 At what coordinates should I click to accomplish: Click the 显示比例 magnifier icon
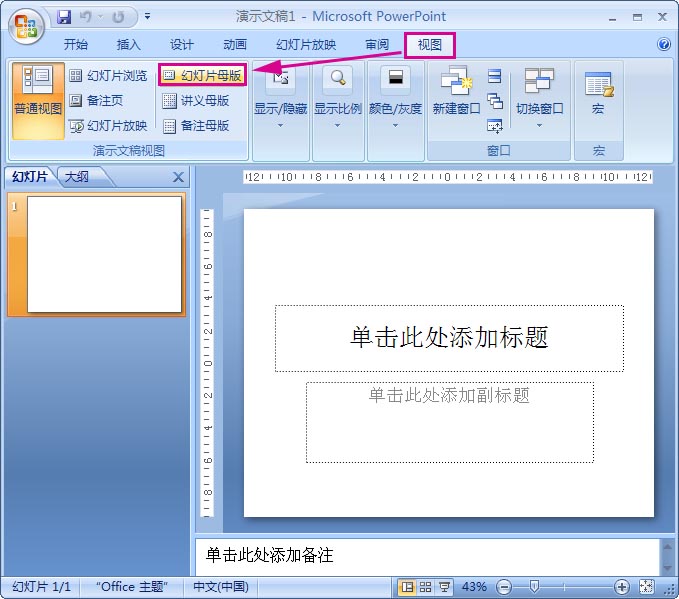point(338,79)
